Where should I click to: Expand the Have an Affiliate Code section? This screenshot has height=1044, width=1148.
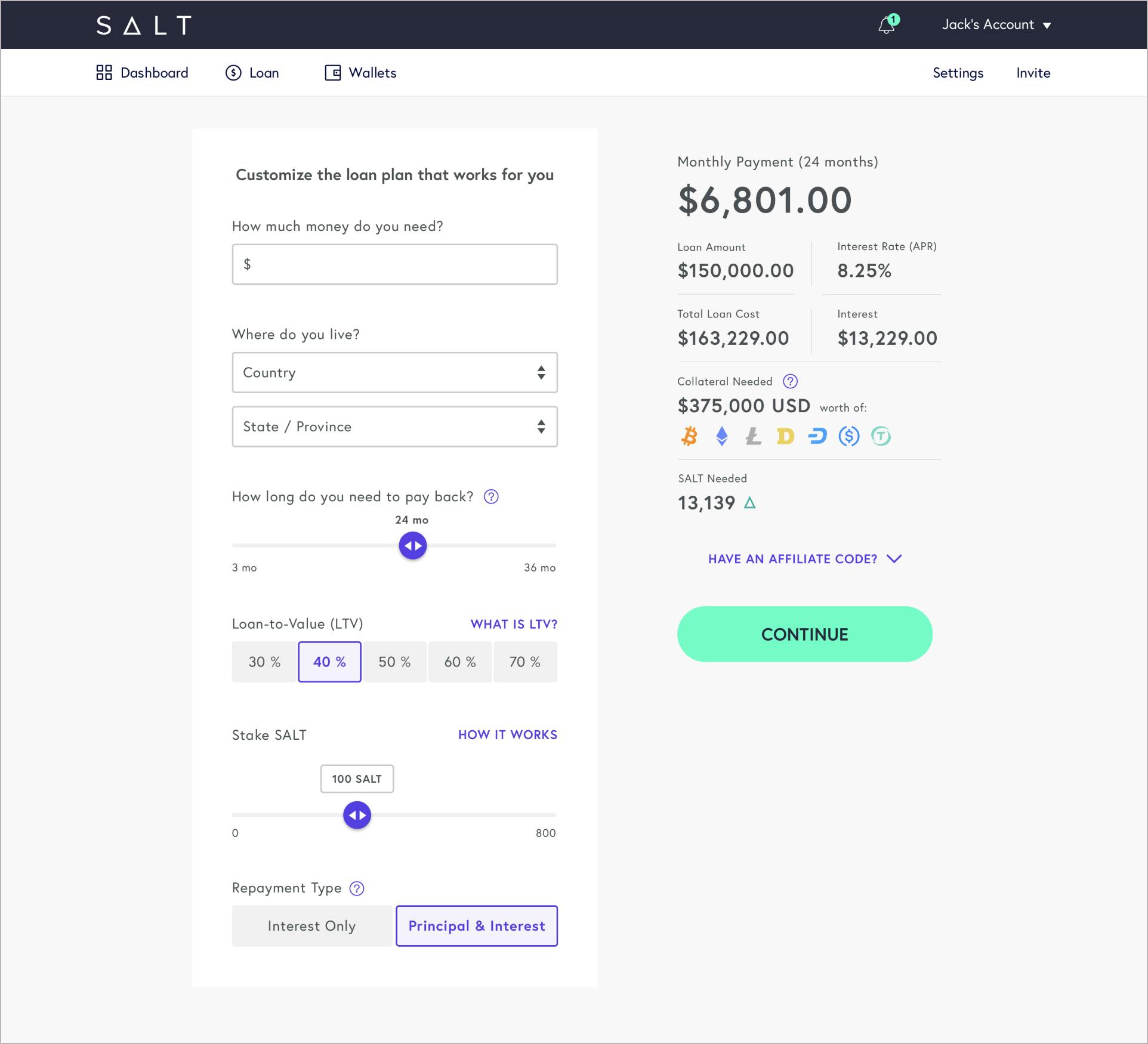(804, 559)
